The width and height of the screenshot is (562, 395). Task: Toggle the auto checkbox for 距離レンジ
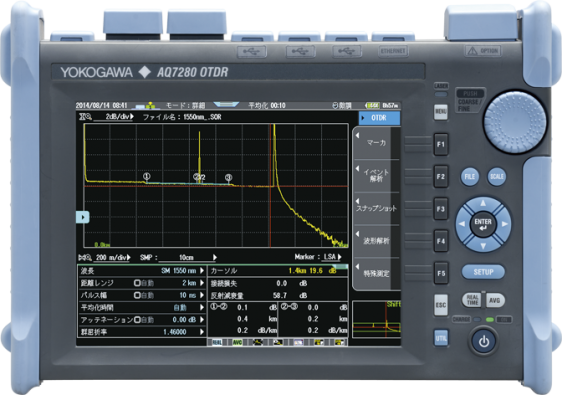click(137, 283)
